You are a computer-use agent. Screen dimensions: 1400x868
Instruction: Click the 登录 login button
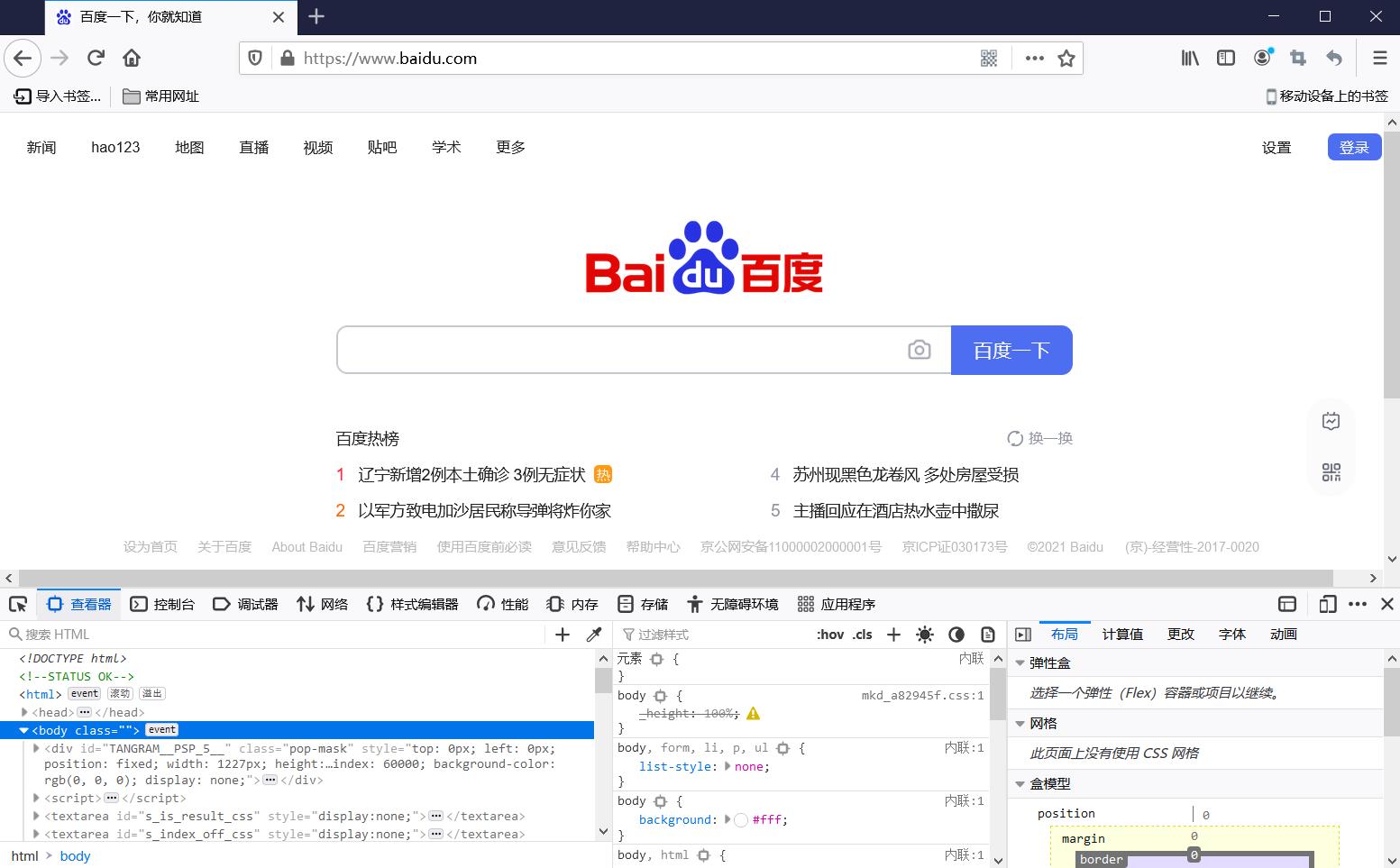[1354, 147]
